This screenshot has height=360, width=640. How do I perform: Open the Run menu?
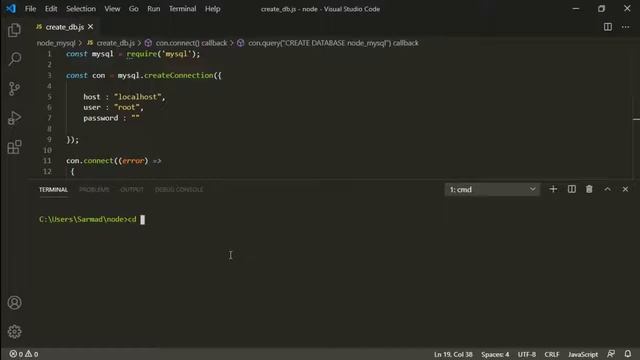pos(154,9)
